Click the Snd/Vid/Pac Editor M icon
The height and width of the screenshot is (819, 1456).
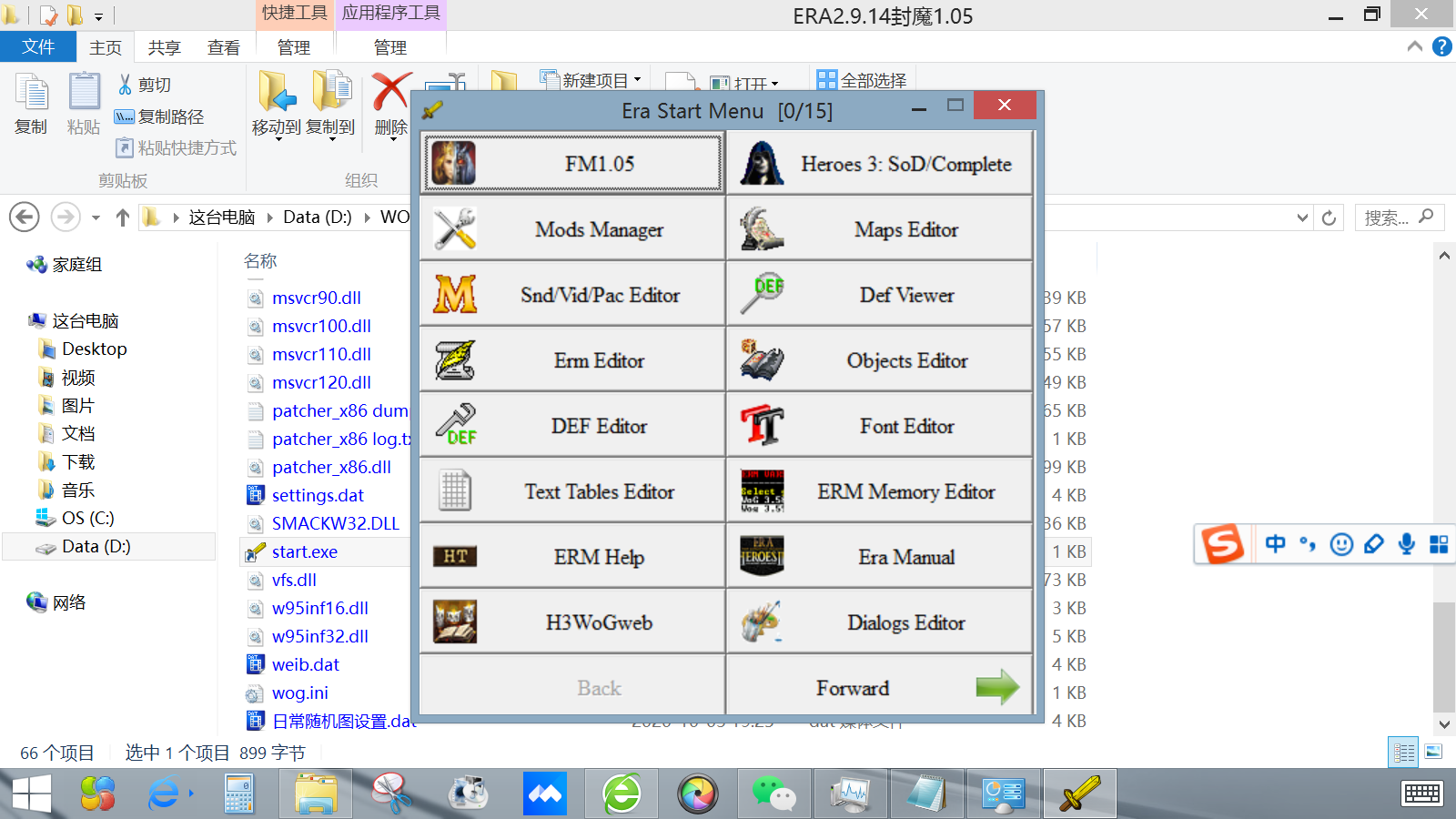[455, 295]
